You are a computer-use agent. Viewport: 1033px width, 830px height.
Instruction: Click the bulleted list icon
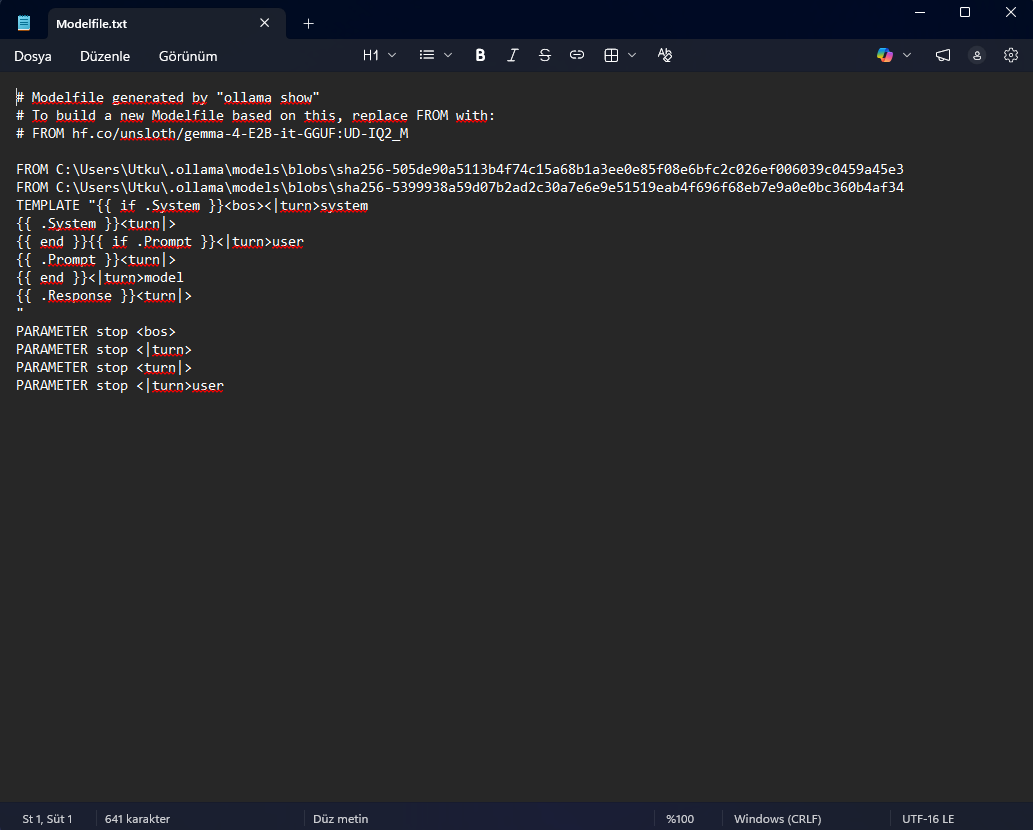(427, 55)
